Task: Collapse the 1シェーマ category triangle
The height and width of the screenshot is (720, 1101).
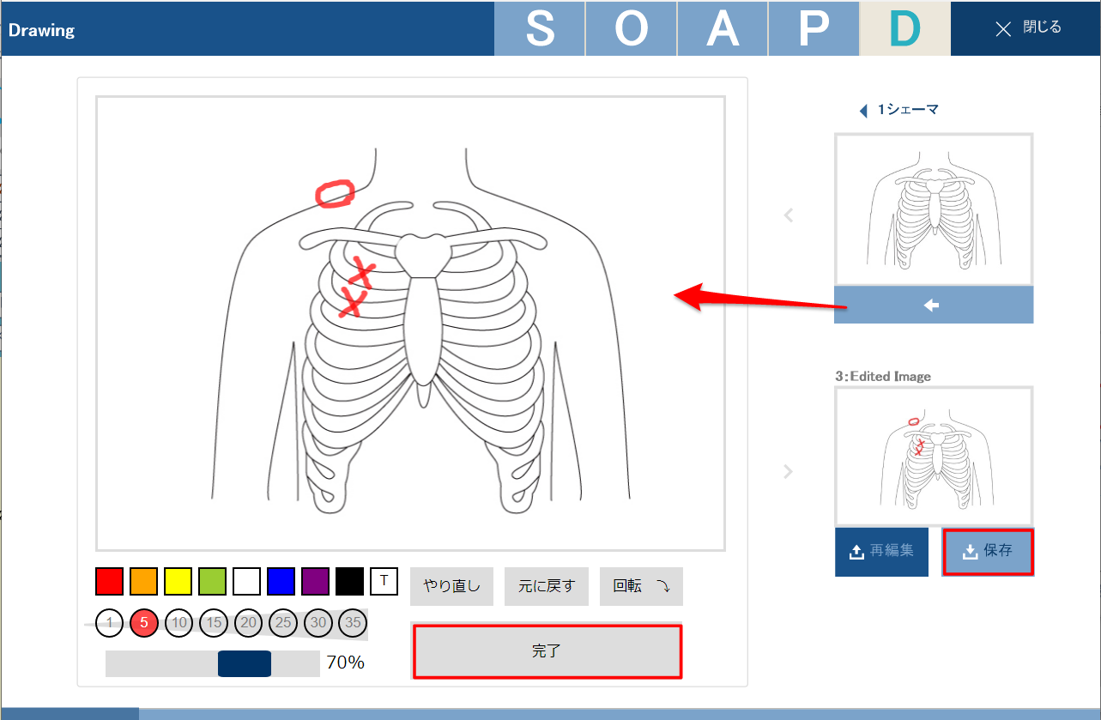Action: tap(864, 110)
